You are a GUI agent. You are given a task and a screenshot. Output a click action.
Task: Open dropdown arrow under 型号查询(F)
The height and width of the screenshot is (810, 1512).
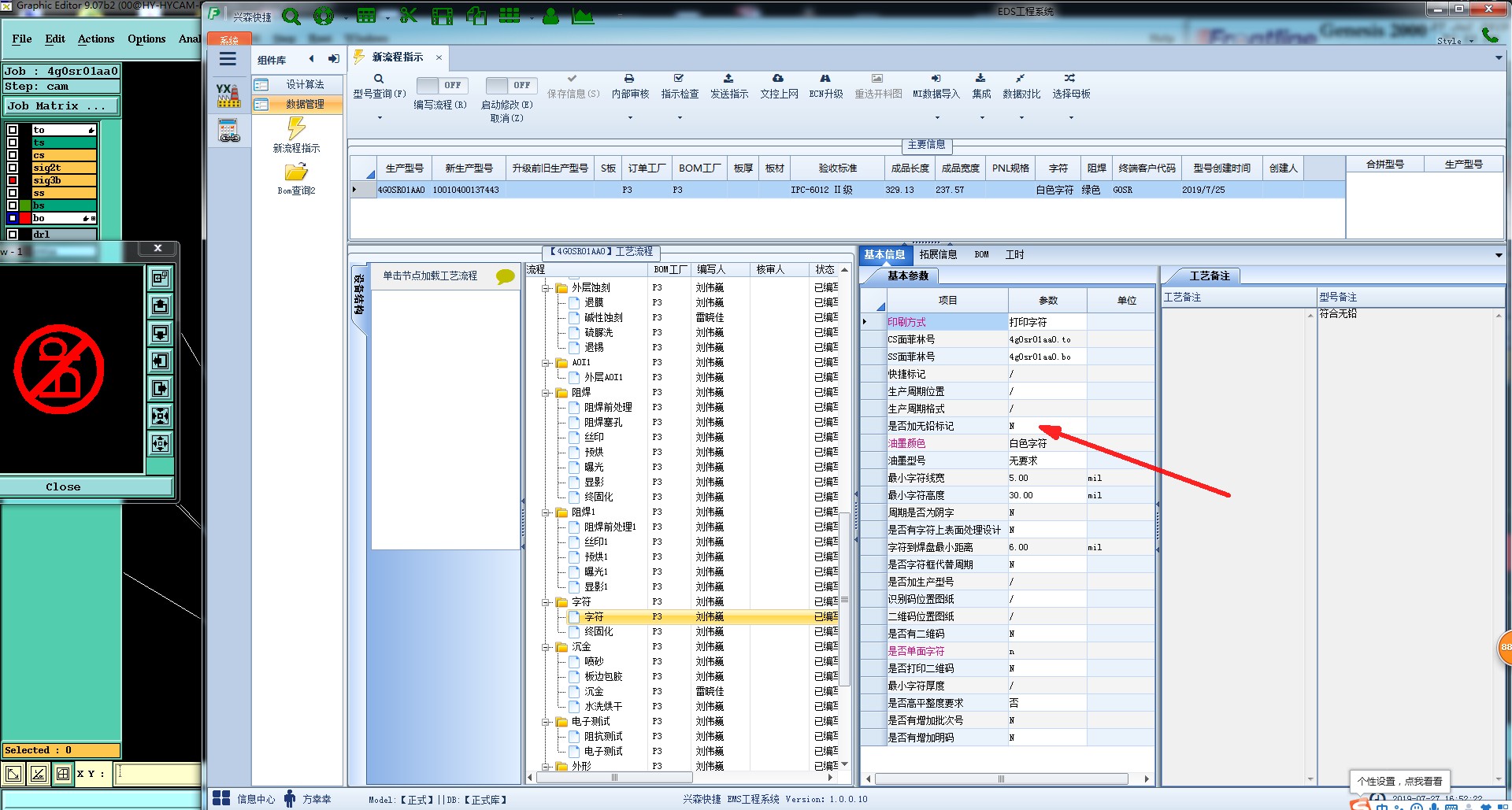380,118
